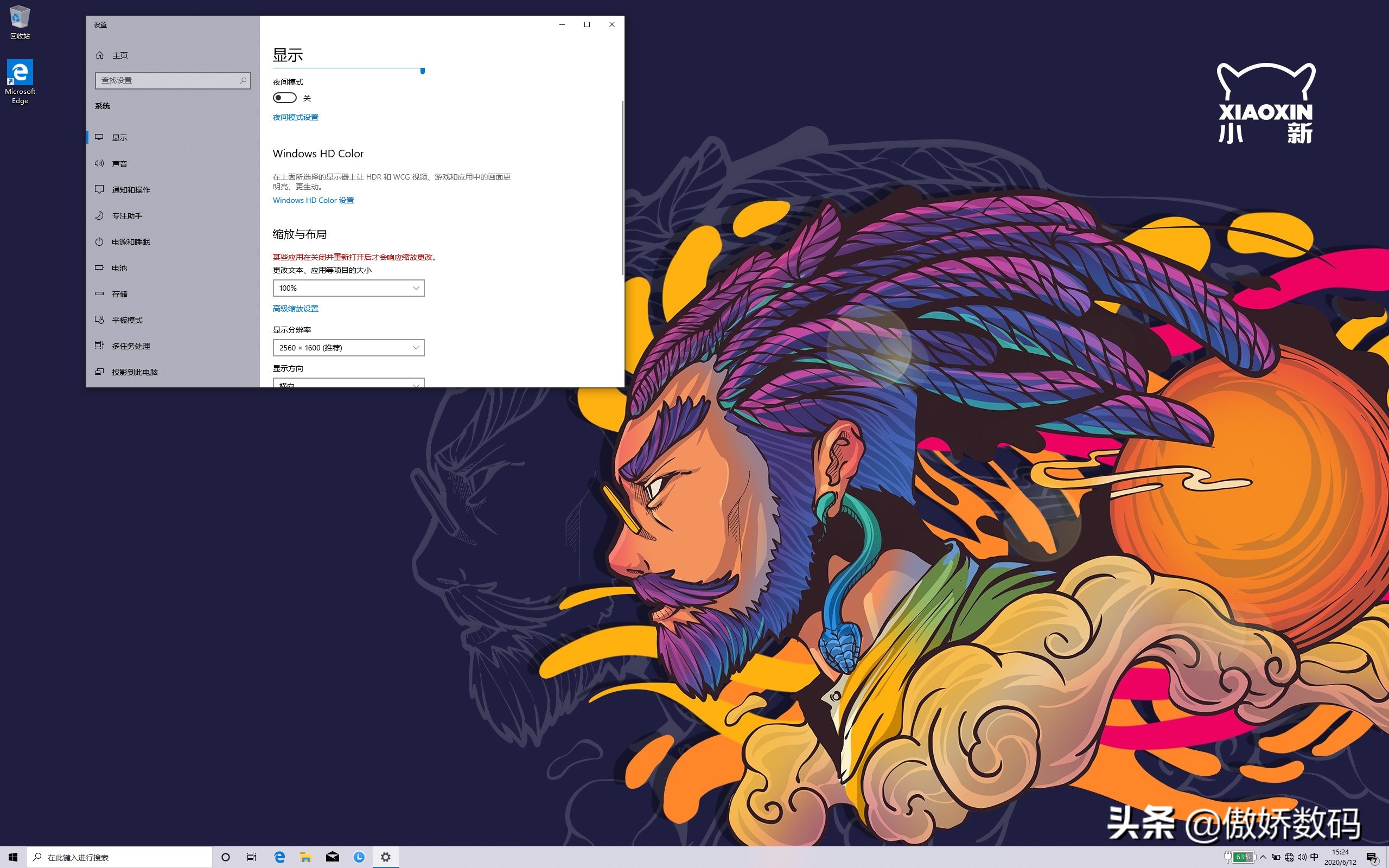Open the 2560 × 1600 resolution dropdown
The width and height of the screenshot is (1389, 868).
click(348, 348)
